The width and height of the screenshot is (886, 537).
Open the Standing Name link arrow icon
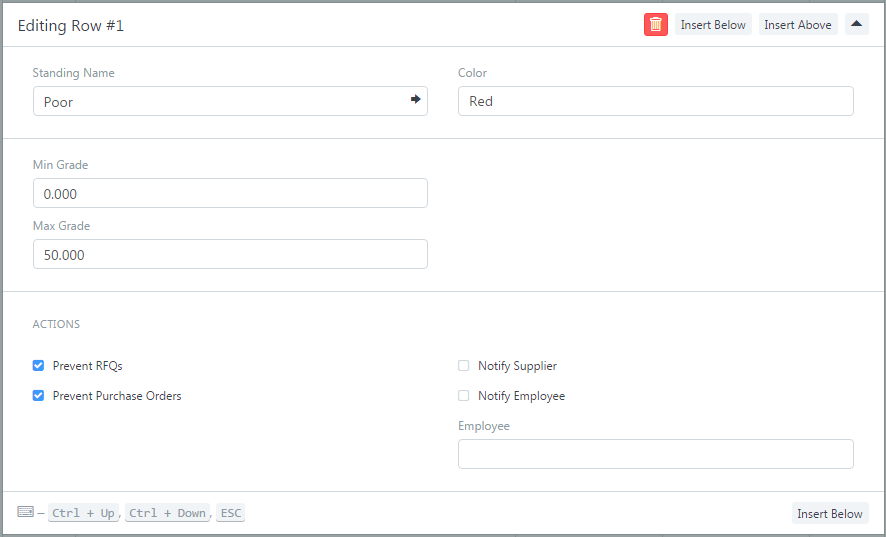tap(415, 100)
